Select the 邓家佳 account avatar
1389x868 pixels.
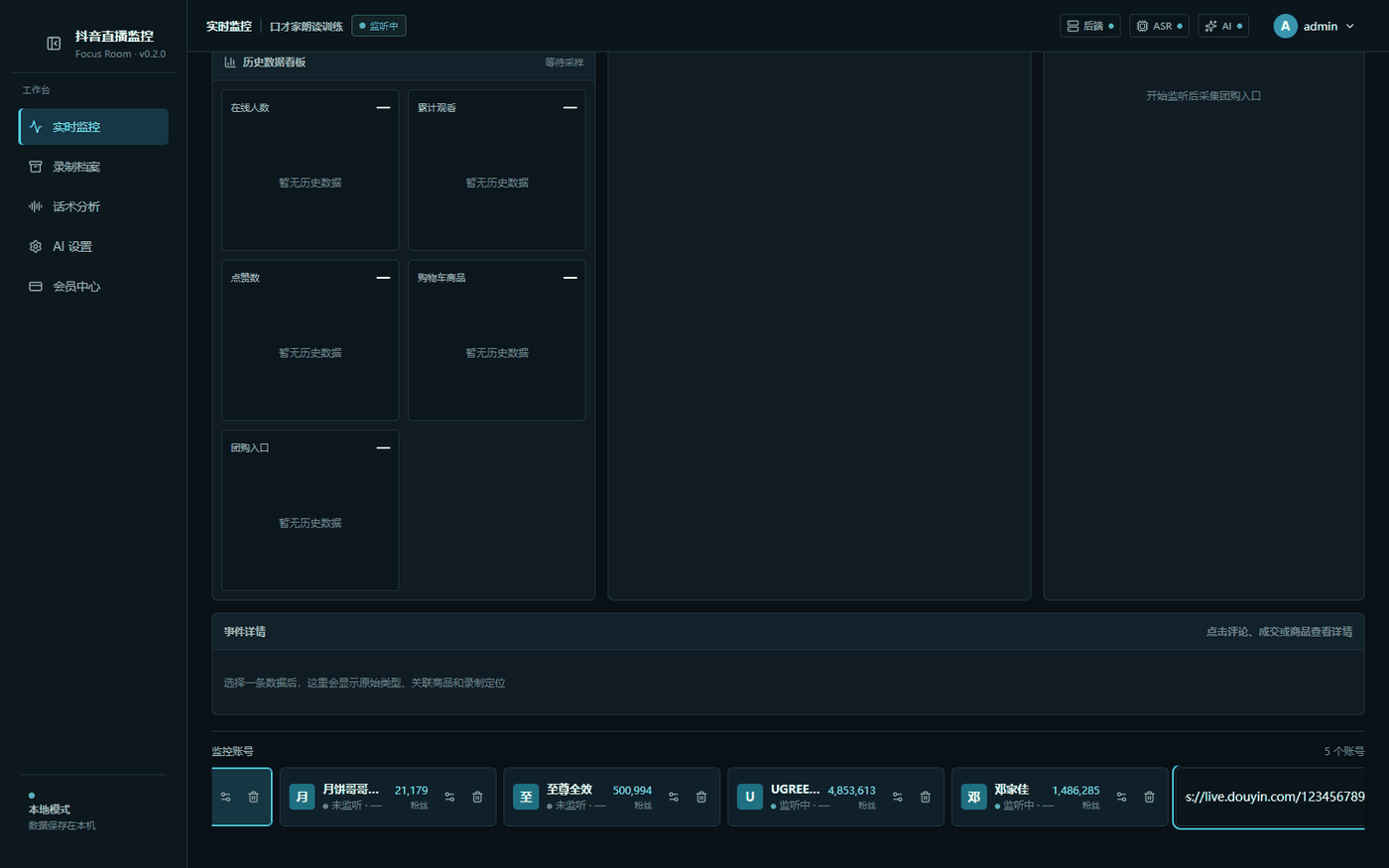[974, 797]
